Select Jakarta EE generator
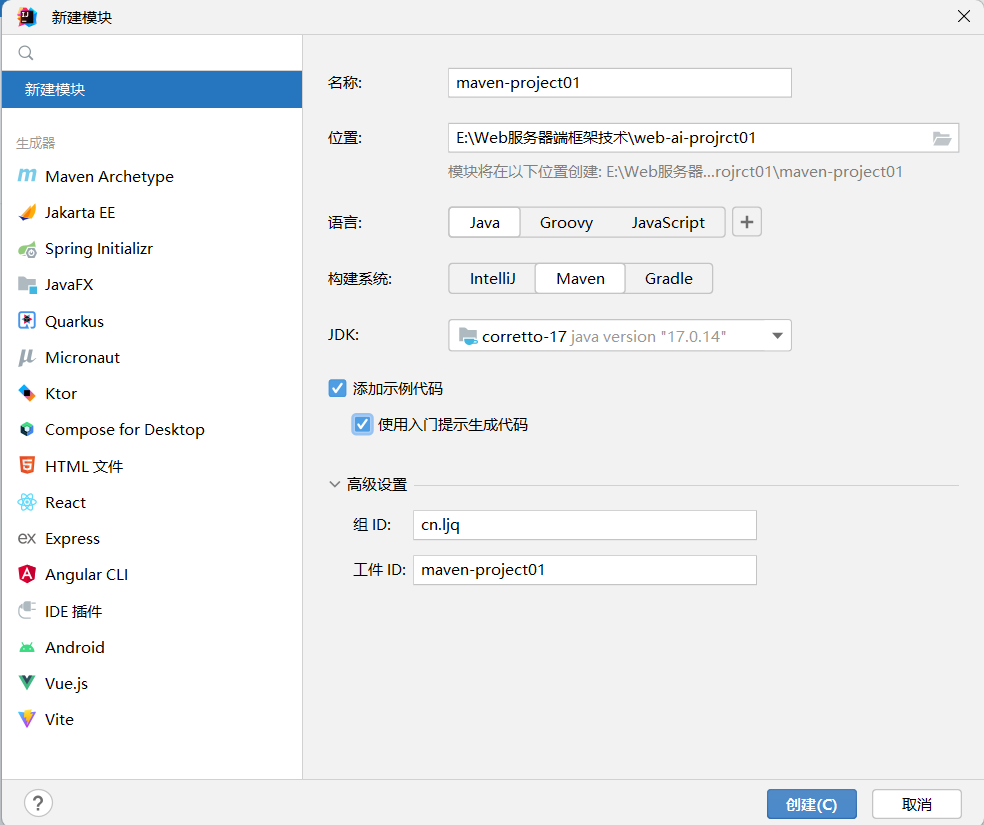The image size is (984, 825). [152, 213]
